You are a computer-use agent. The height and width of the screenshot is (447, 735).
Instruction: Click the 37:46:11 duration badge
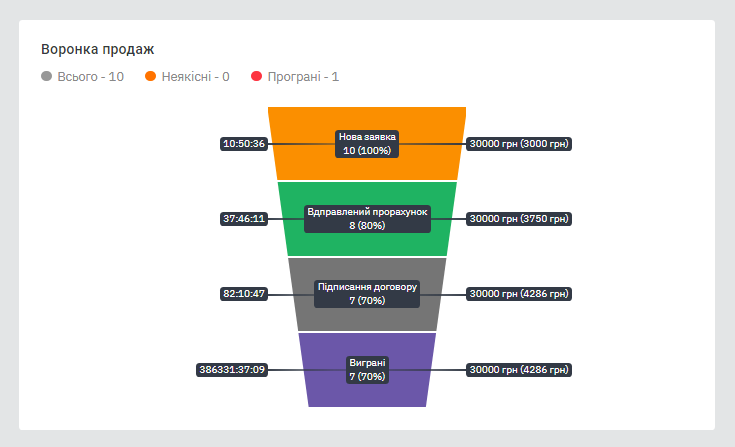point(244,219)
